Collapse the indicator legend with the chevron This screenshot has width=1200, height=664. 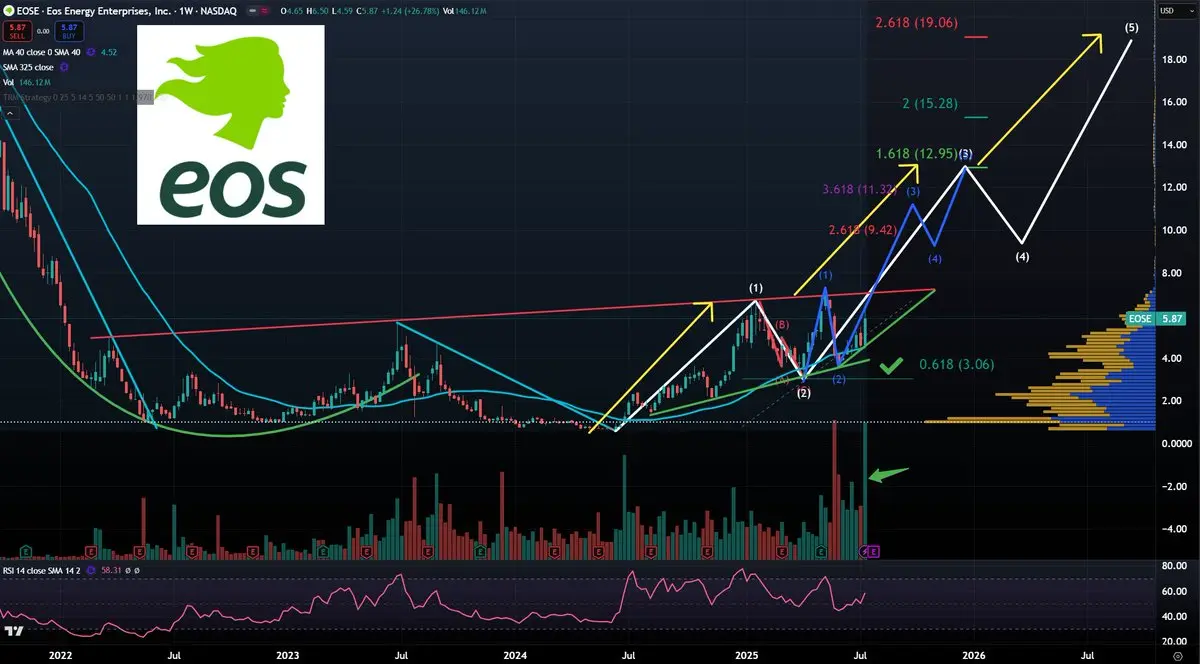[10, 113]
